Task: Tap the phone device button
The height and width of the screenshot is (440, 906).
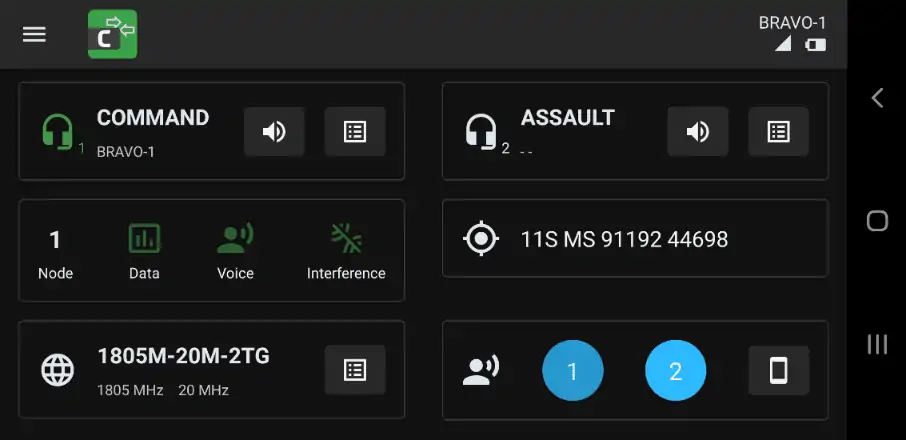Action: point(778,370)
